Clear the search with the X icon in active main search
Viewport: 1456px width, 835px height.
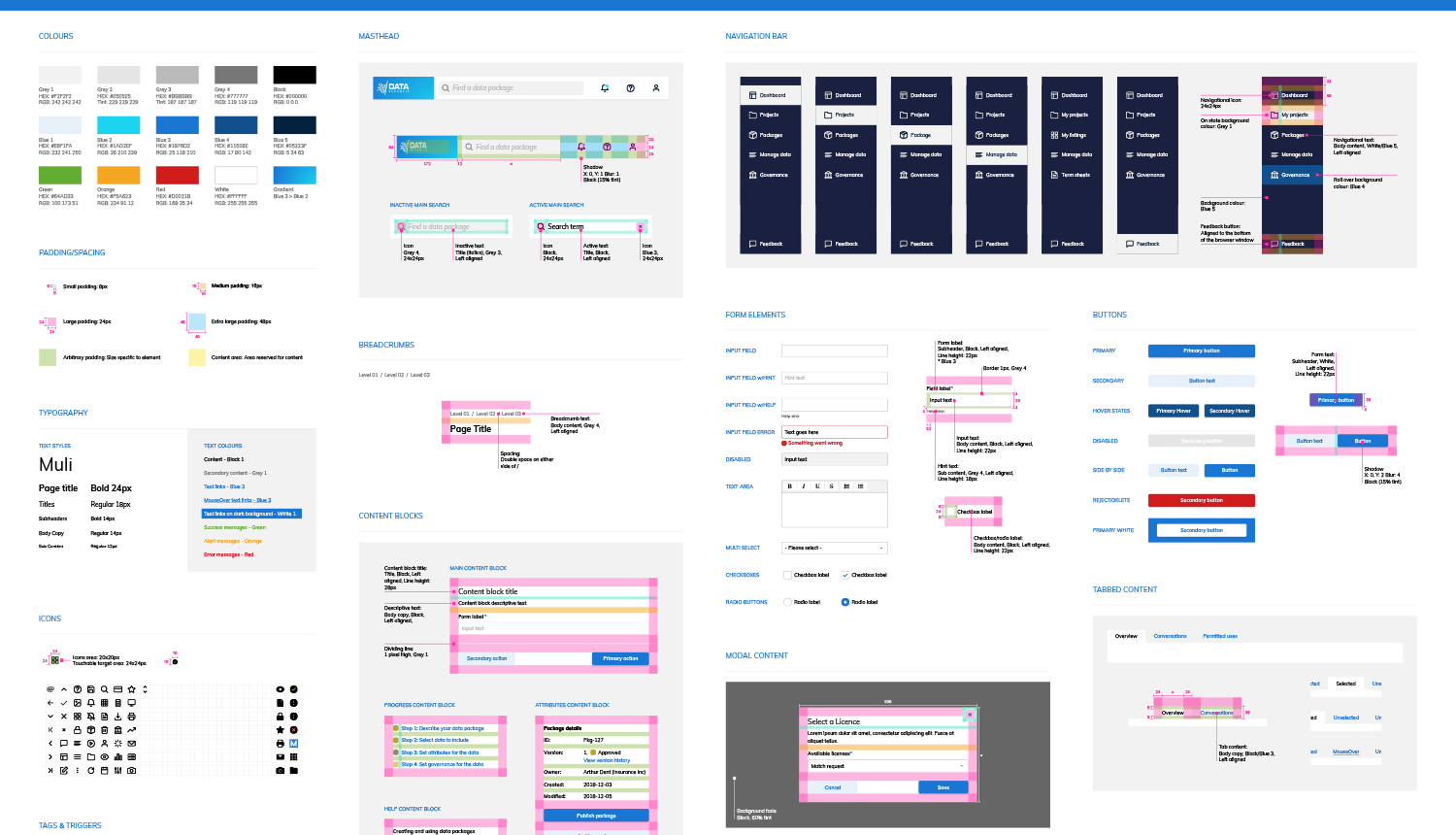(x=640, y=227)
